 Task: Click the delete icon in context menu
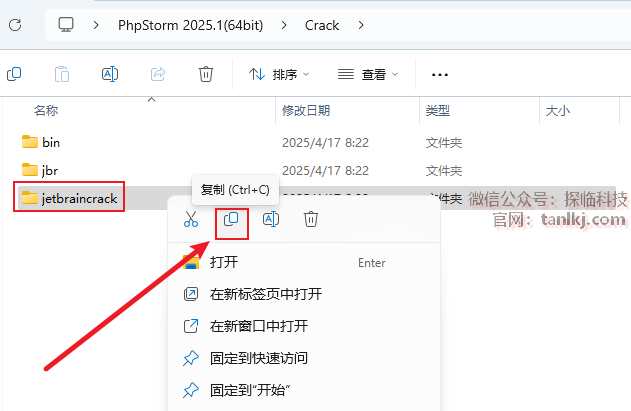(311, 219)
